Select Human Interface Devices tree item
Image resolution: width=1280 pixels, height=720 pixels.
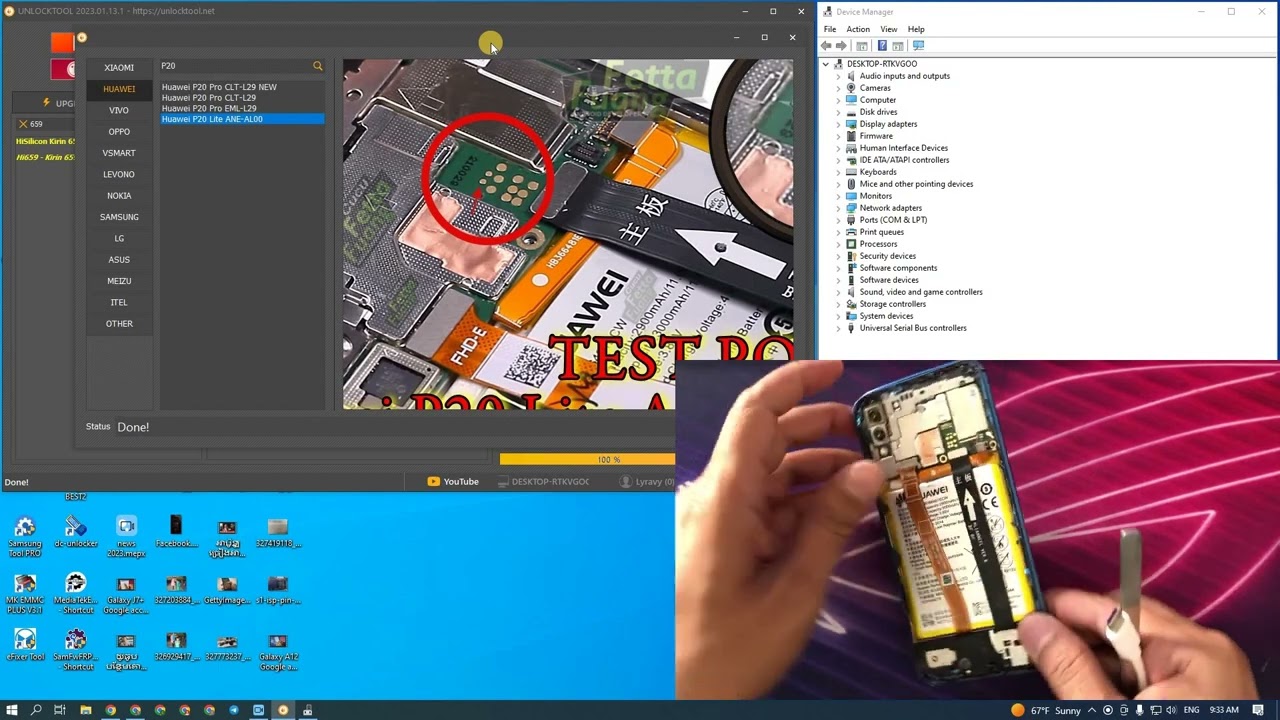[x=904, y=148]
